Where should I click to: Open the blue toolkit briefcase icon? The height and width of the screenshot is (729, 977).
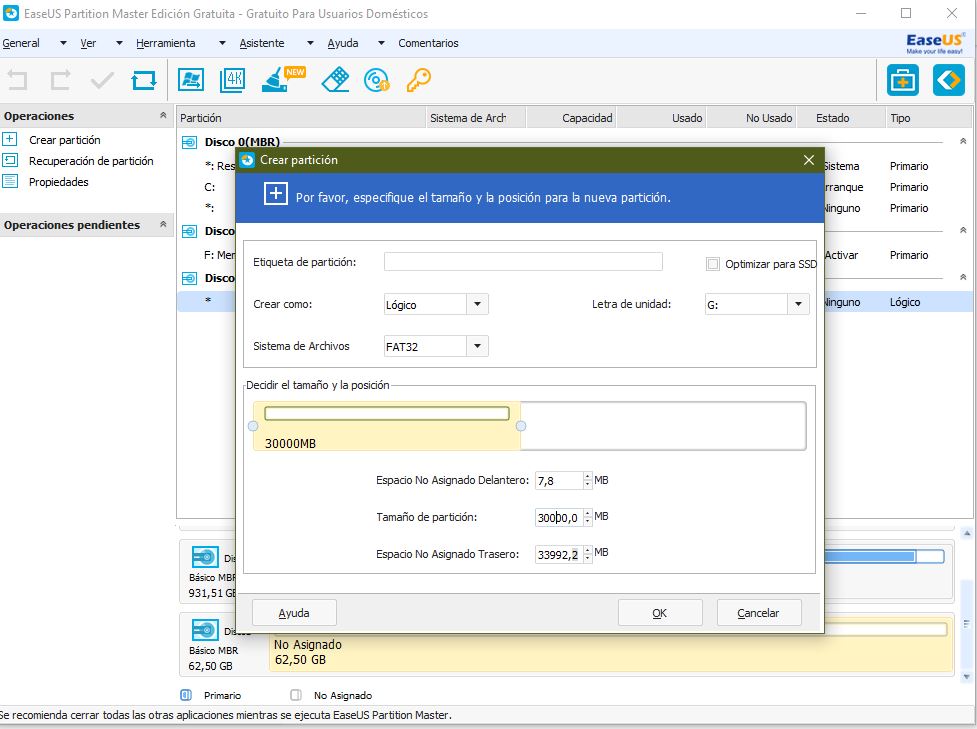pos(903,80)
